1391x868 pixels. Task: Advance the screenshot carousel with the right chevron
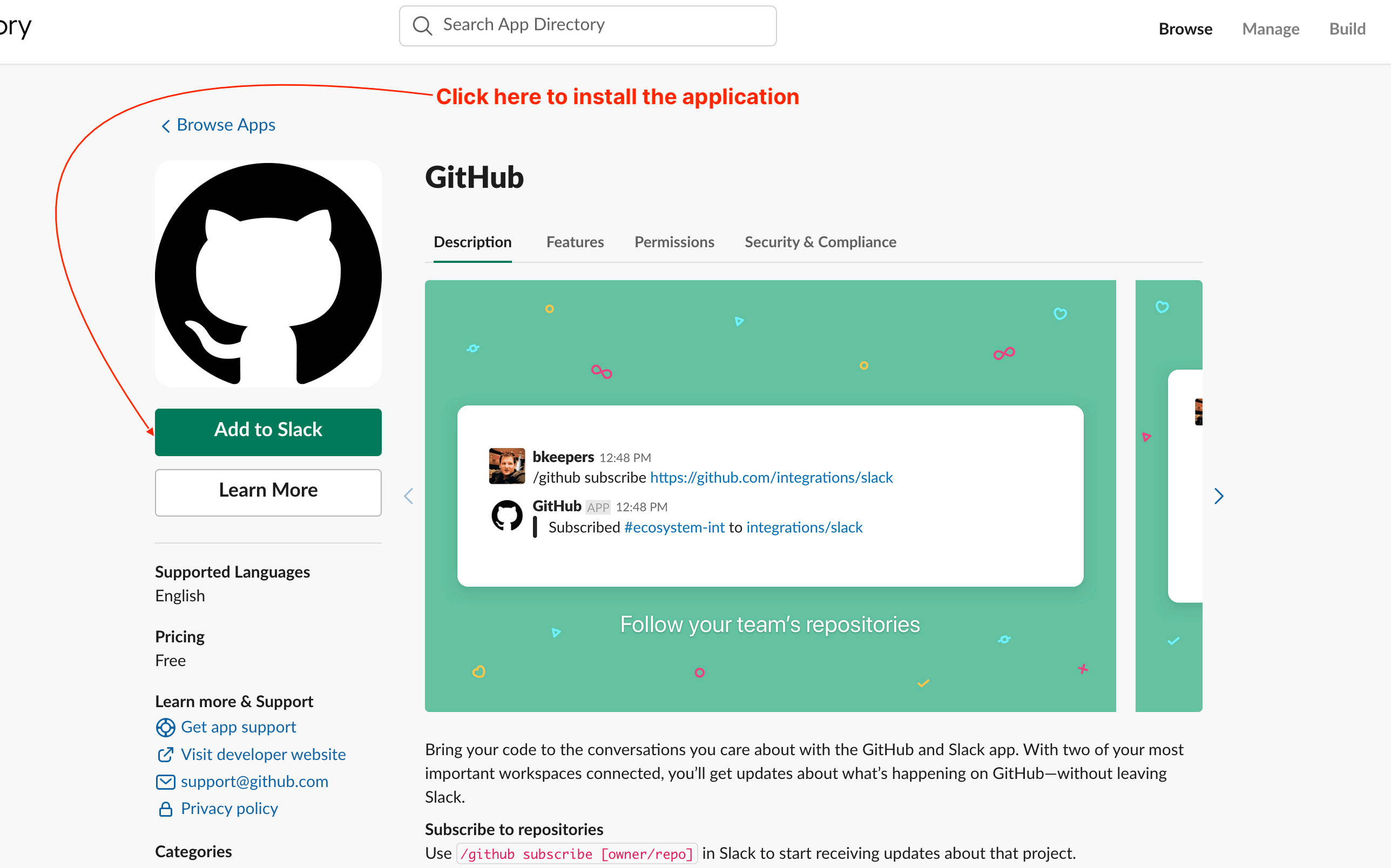1219,496
